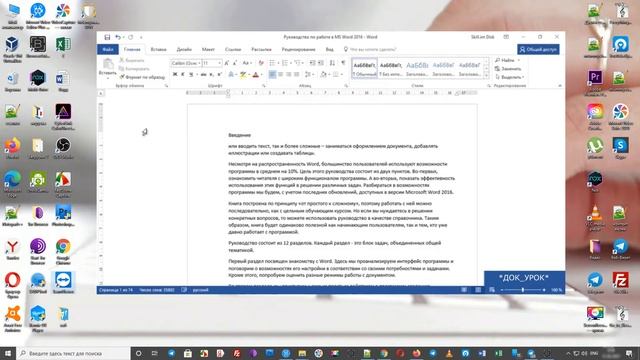Open the line spacing dropdown
640x360 pixels.
click(x=309, y=74)
